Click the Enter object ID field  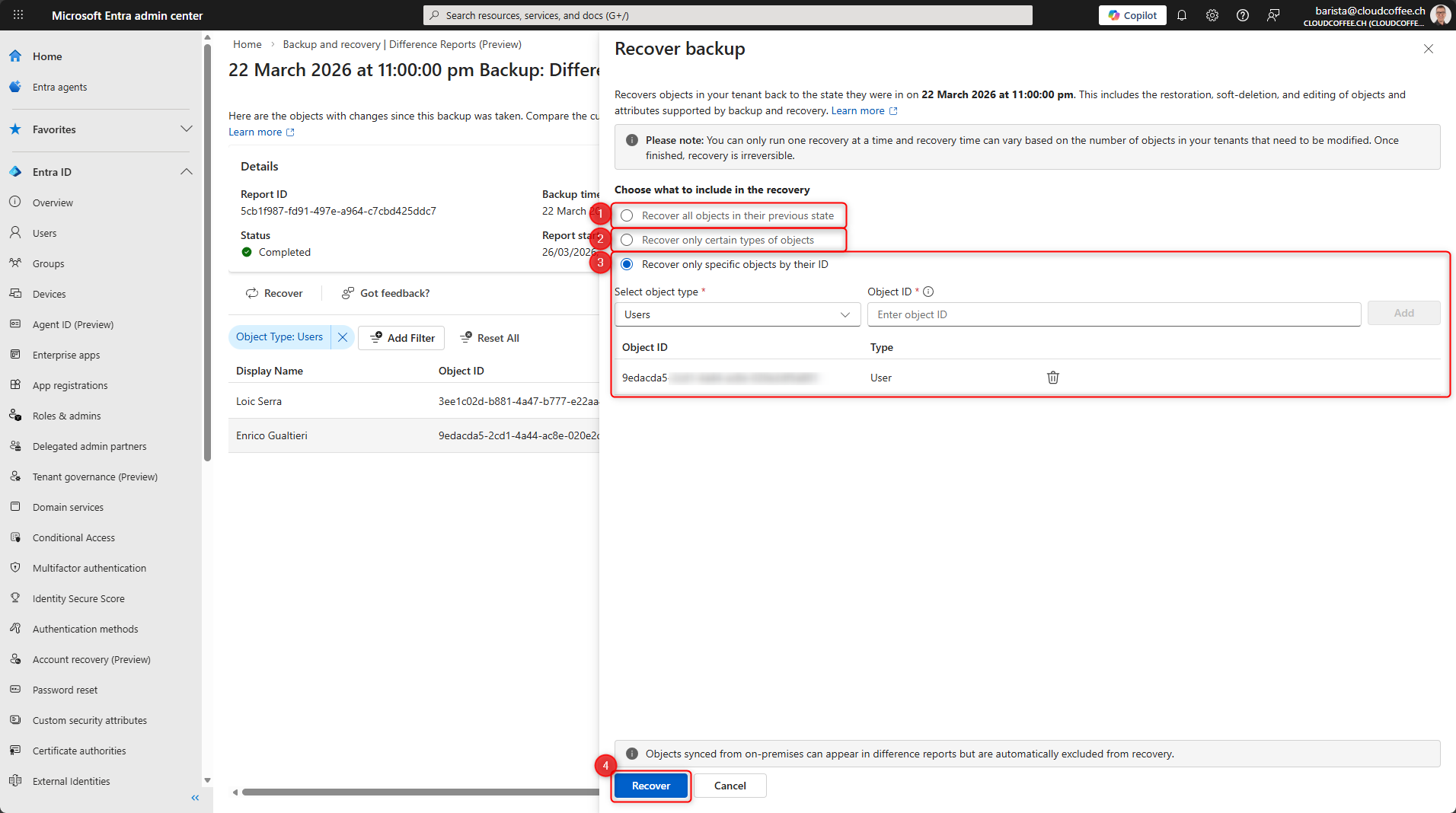pos(1113,315)
